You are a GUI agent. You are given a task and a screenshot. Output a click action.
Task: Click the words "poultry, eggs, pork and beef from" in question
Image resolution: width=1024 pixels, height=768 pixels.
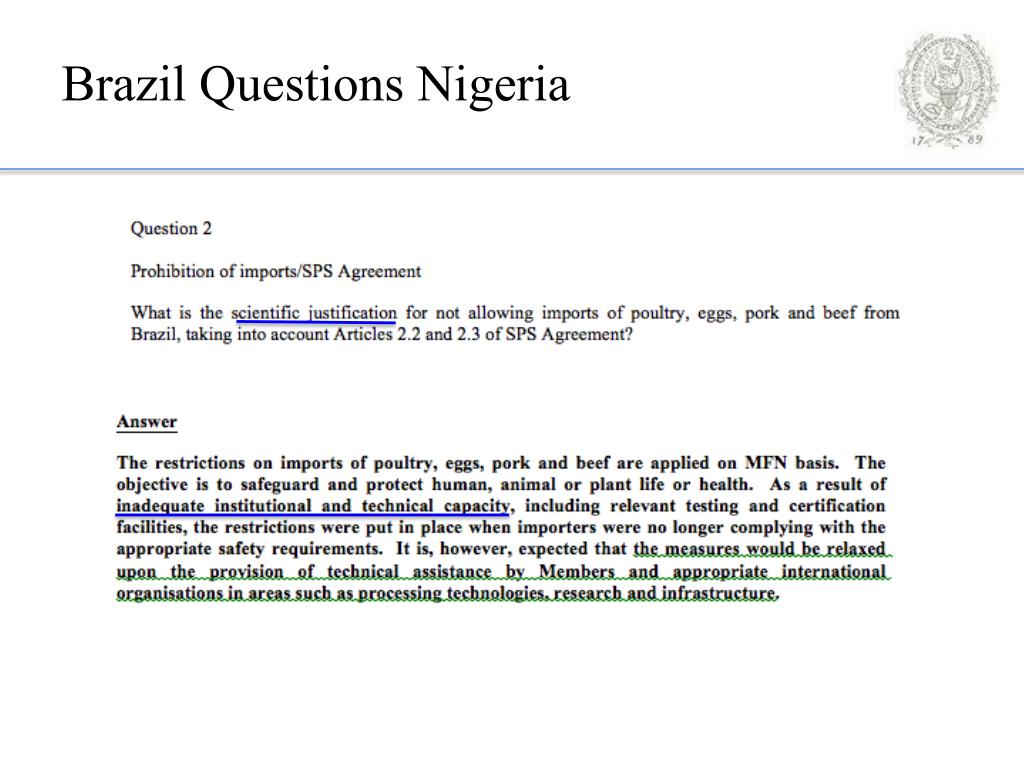[765, 313]
